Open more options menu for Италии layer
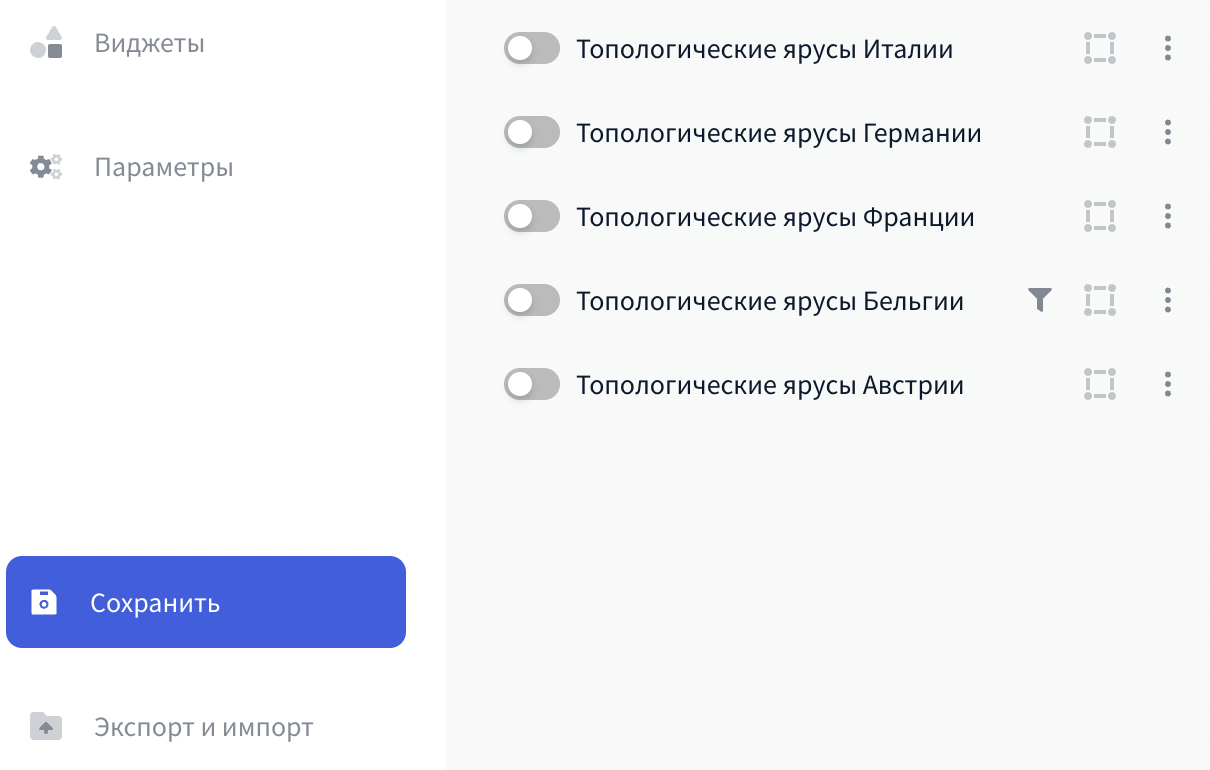 click(x=1168, y=48)
